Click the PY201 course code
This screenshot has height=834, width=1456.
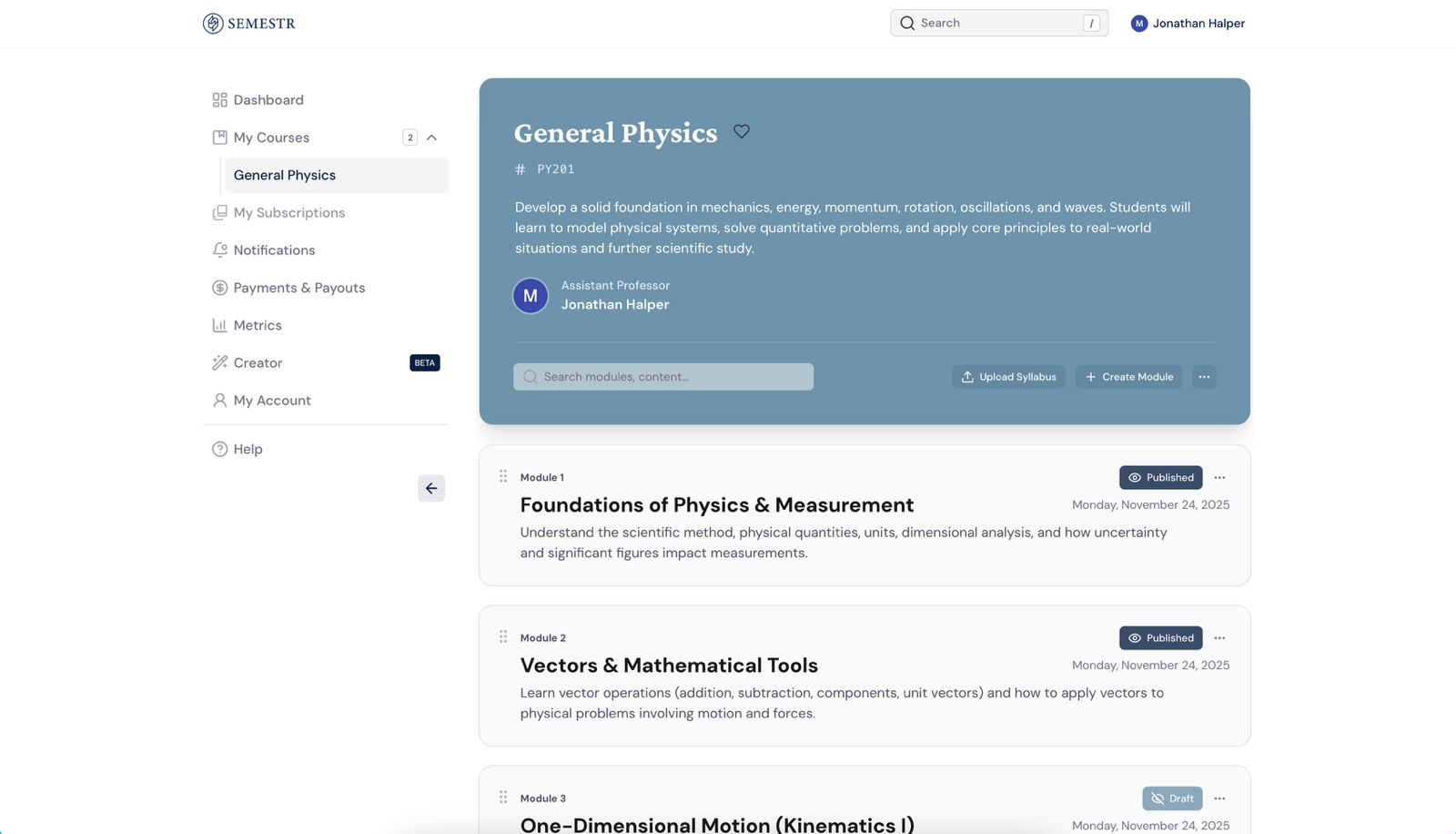click(556, 169)
